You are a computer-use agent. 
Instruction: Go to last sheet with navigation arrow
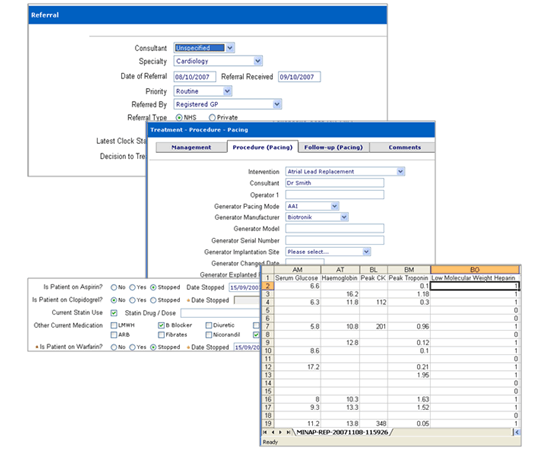tap(288, 432)
